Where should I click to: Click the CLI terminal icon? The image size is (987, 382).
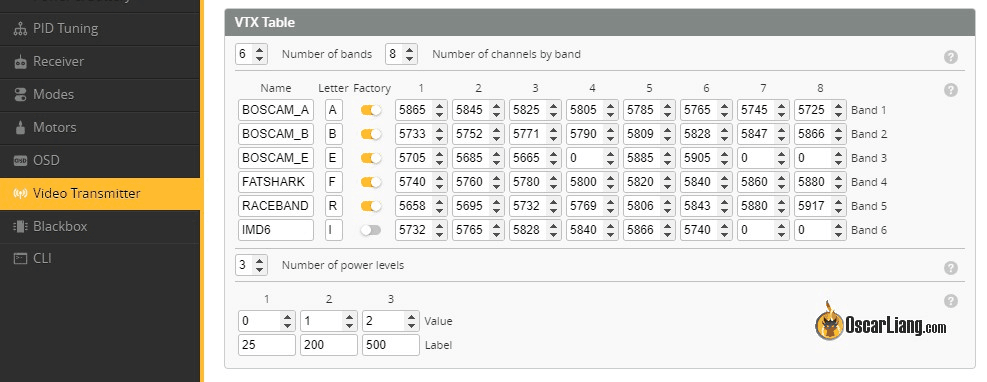click(20, 259)
